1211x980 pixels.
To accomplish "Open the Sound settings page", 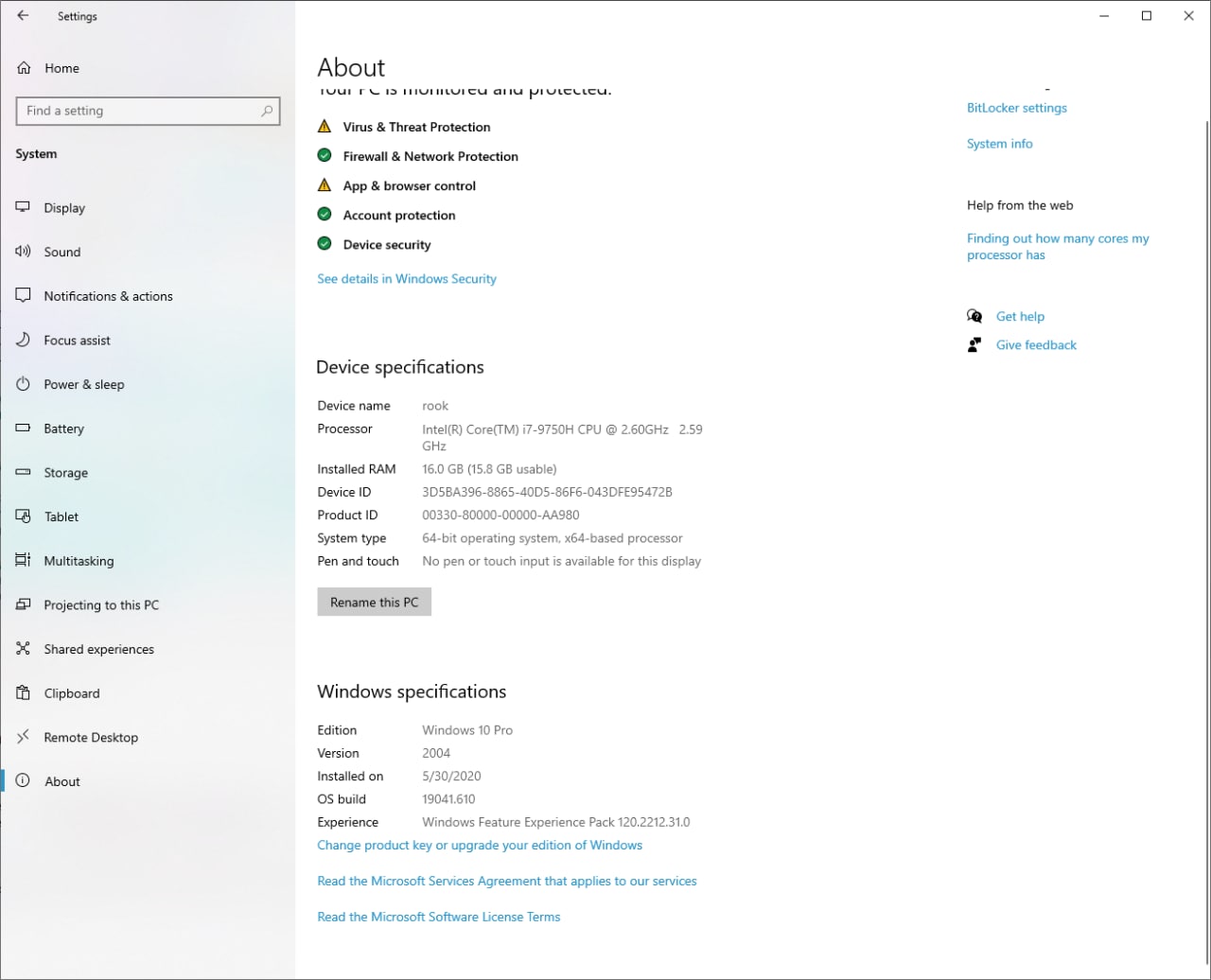I will (148, 252).
